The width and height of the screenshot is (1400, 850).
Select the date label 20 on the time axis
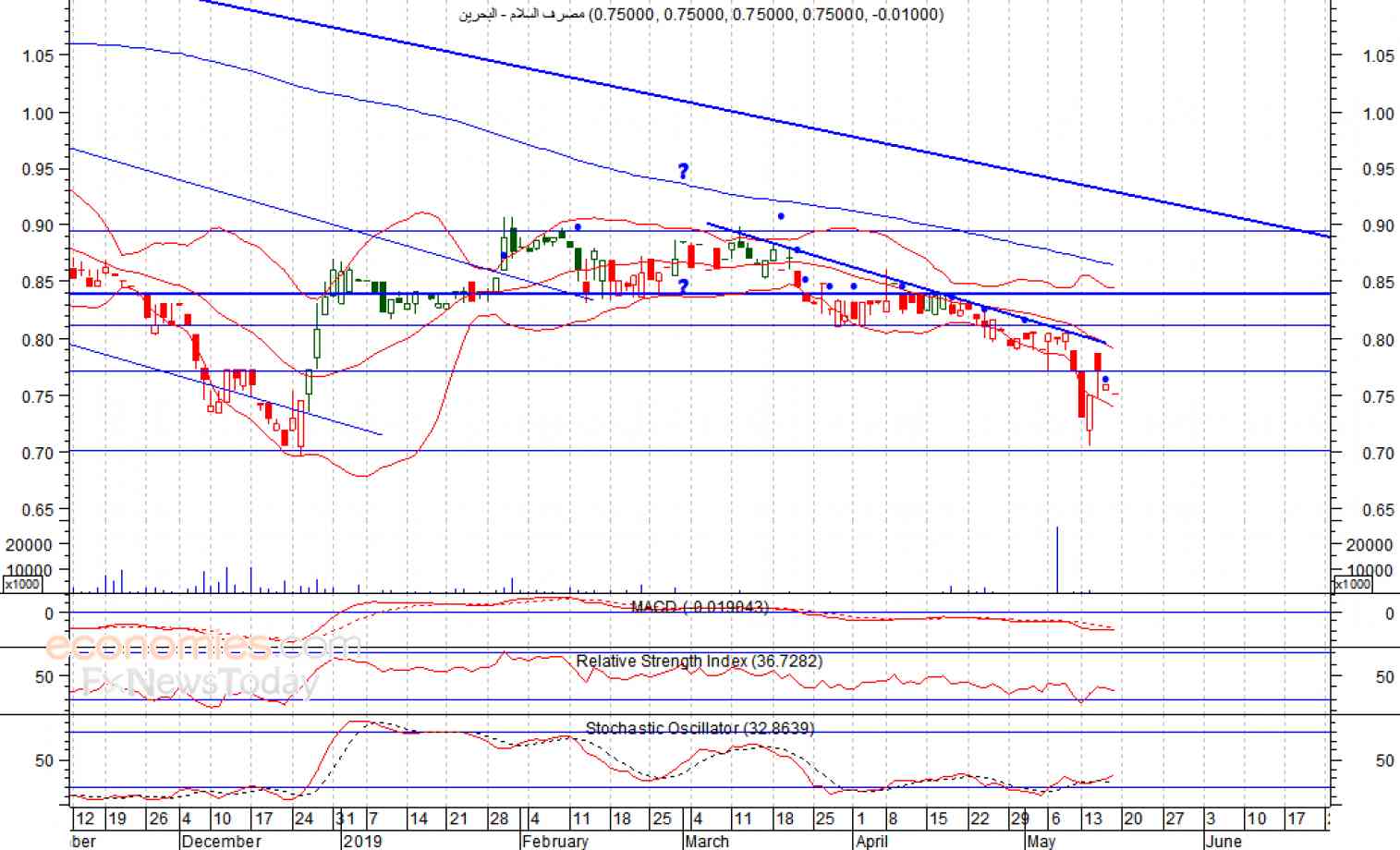(1133, 819)
